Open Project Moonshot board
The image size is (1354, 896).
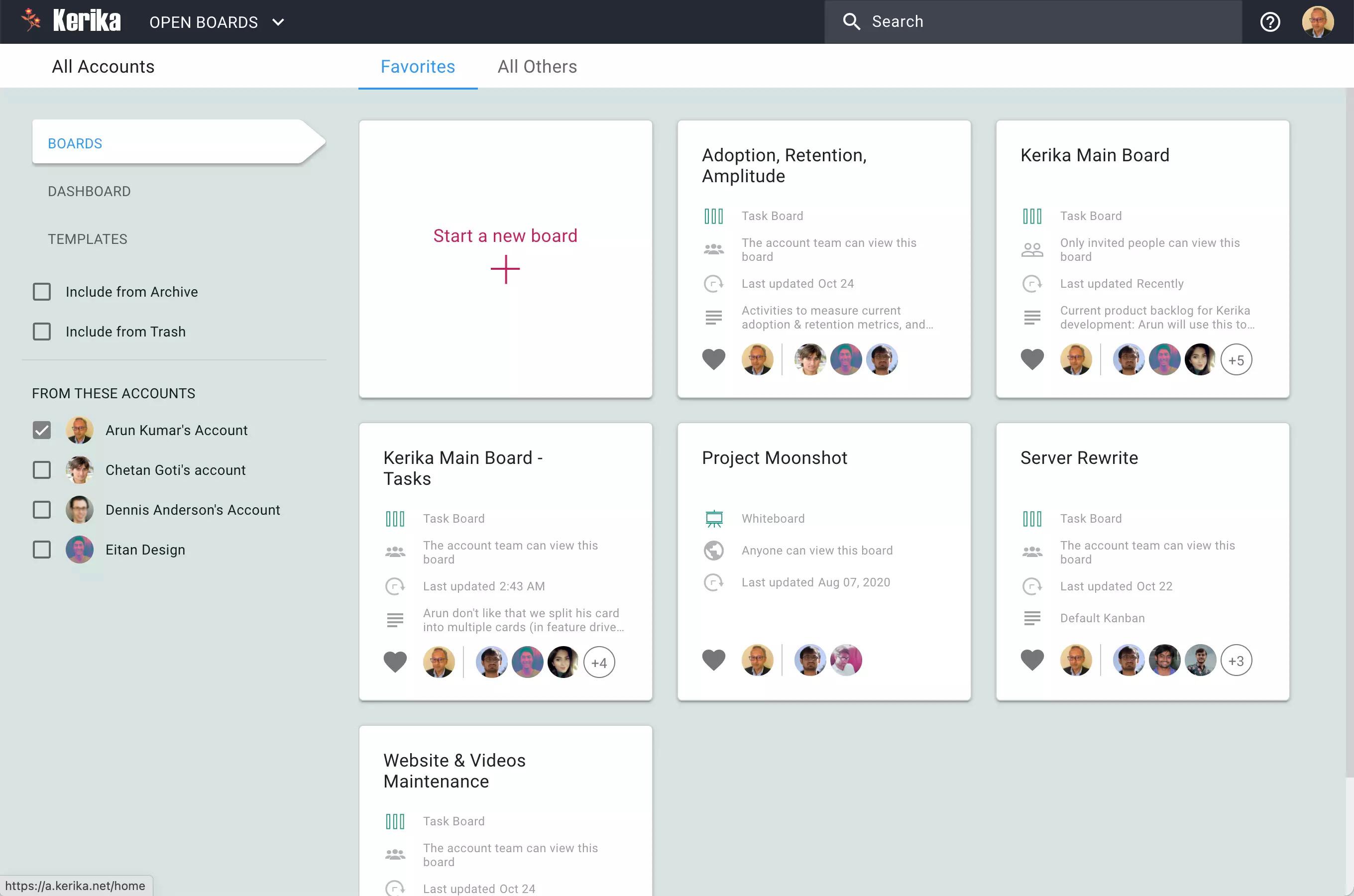tap(774, 458)
